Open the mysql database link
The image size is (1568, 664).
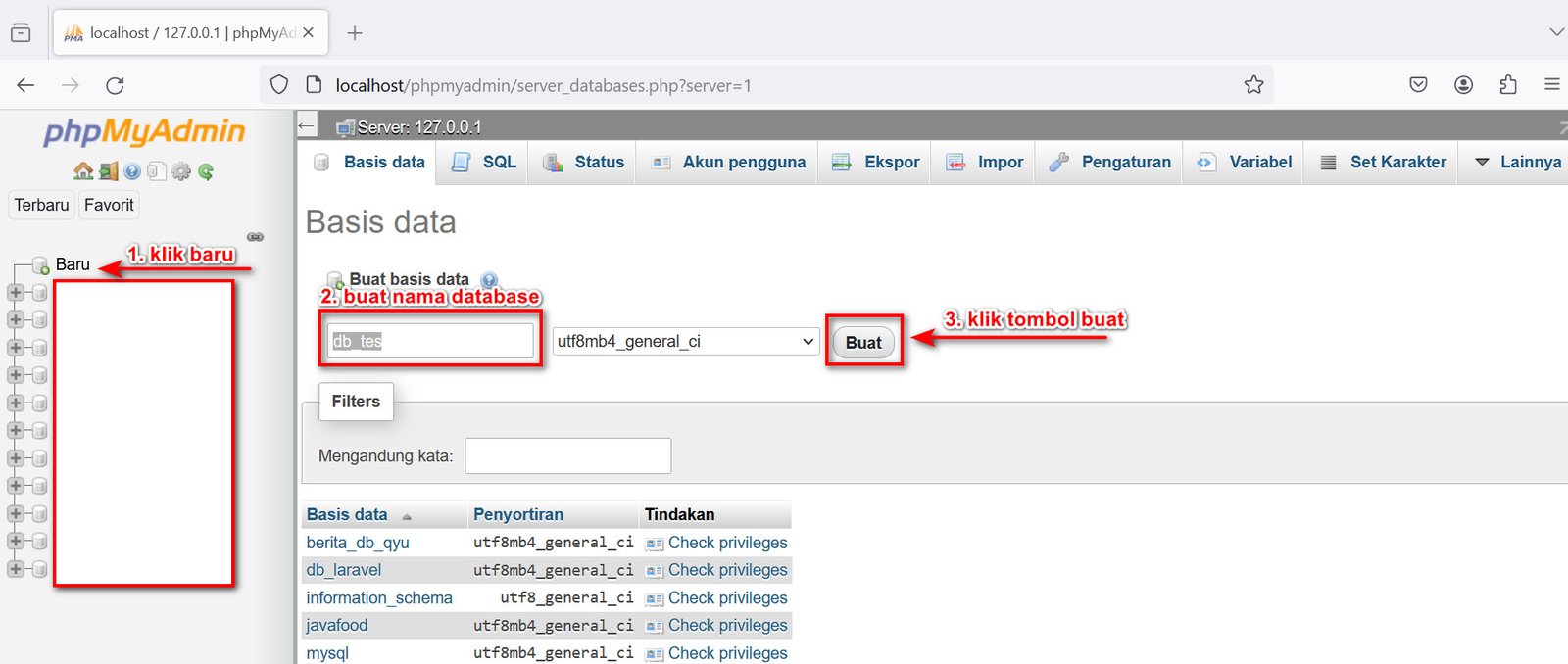pyautogui.click(x=327, y=652)
